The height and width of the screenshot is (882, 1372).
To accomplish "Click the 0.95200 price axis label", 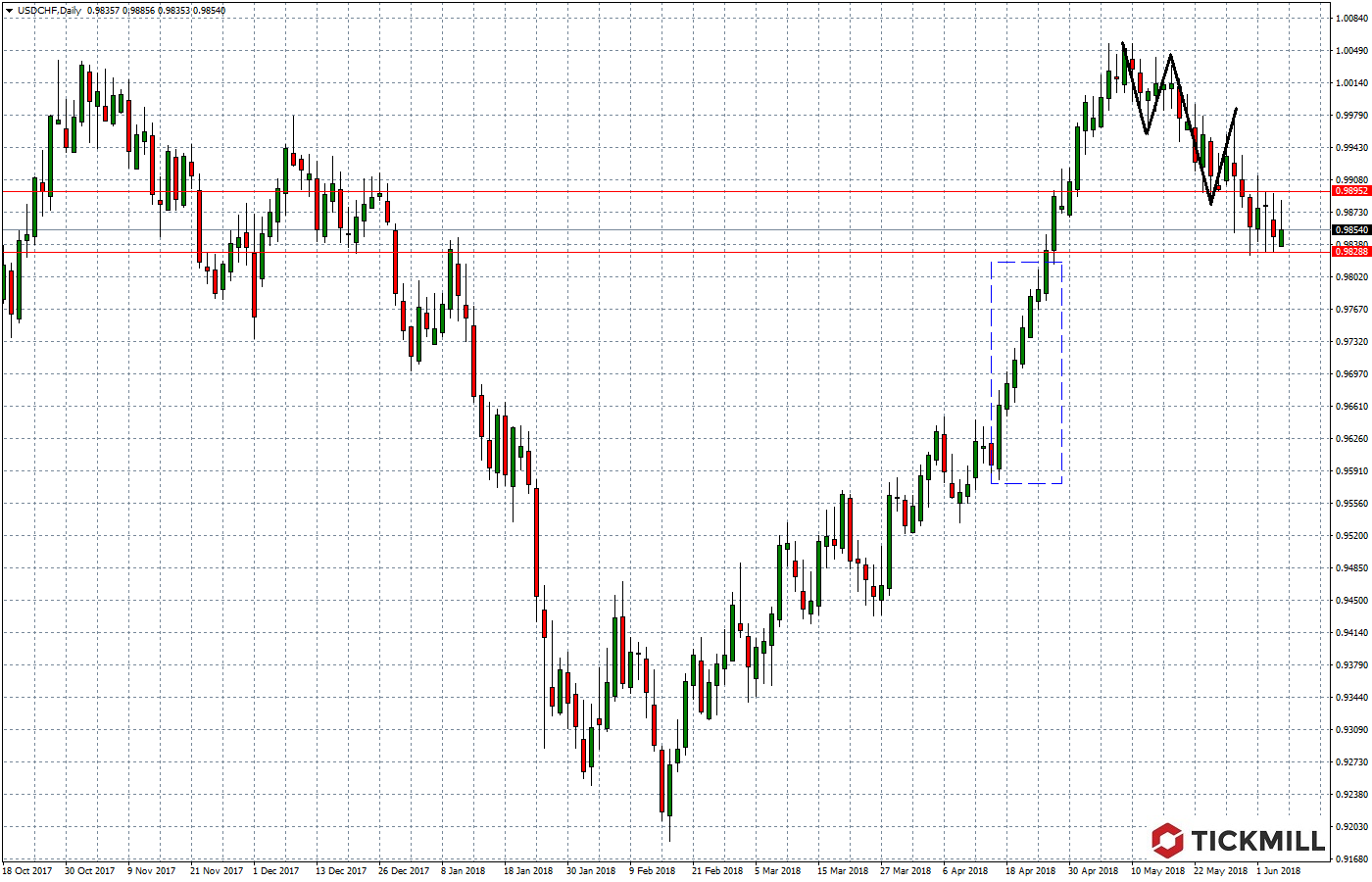I will [1351, 535].
